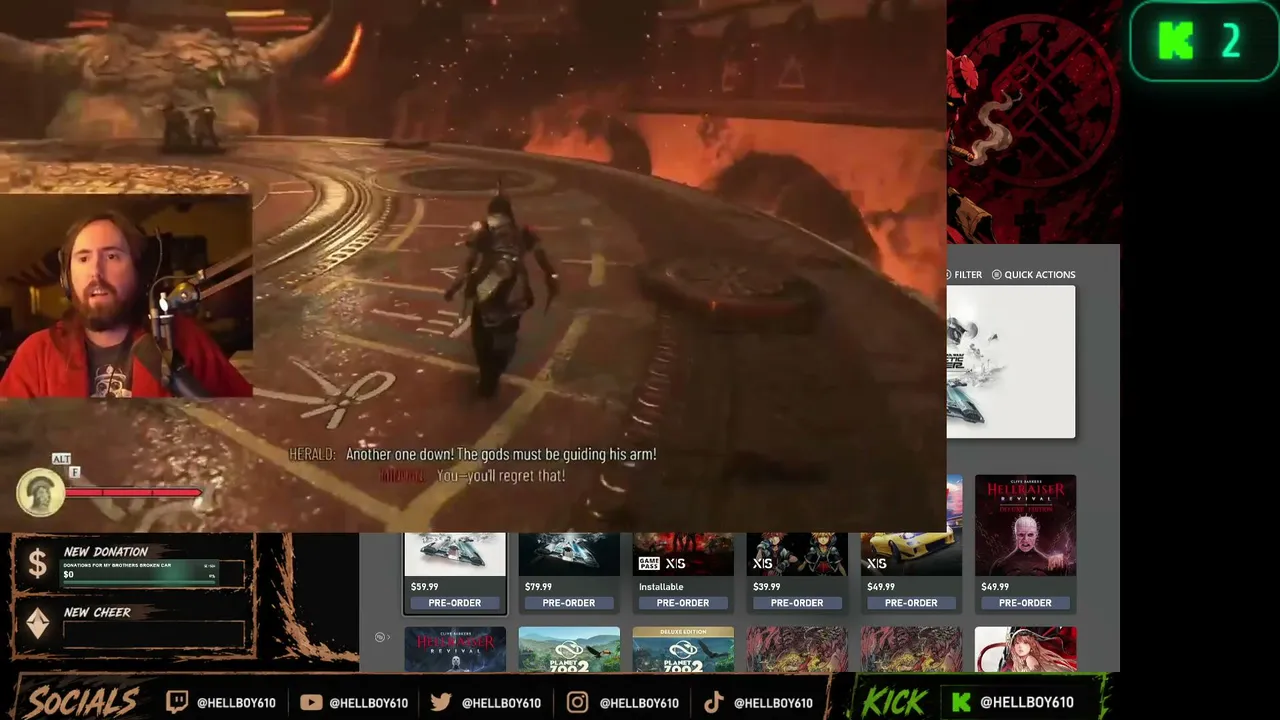Click the Twitter bird icon
Screen dimensions: 1280x720
(x=441, y=702)
